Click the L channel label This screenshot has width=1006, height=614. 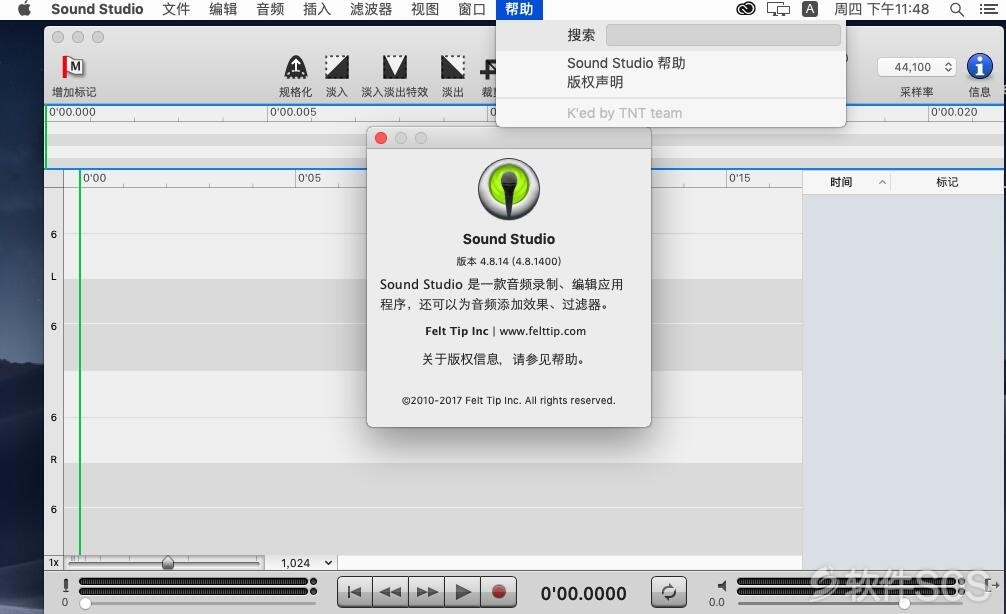[54, 277]
